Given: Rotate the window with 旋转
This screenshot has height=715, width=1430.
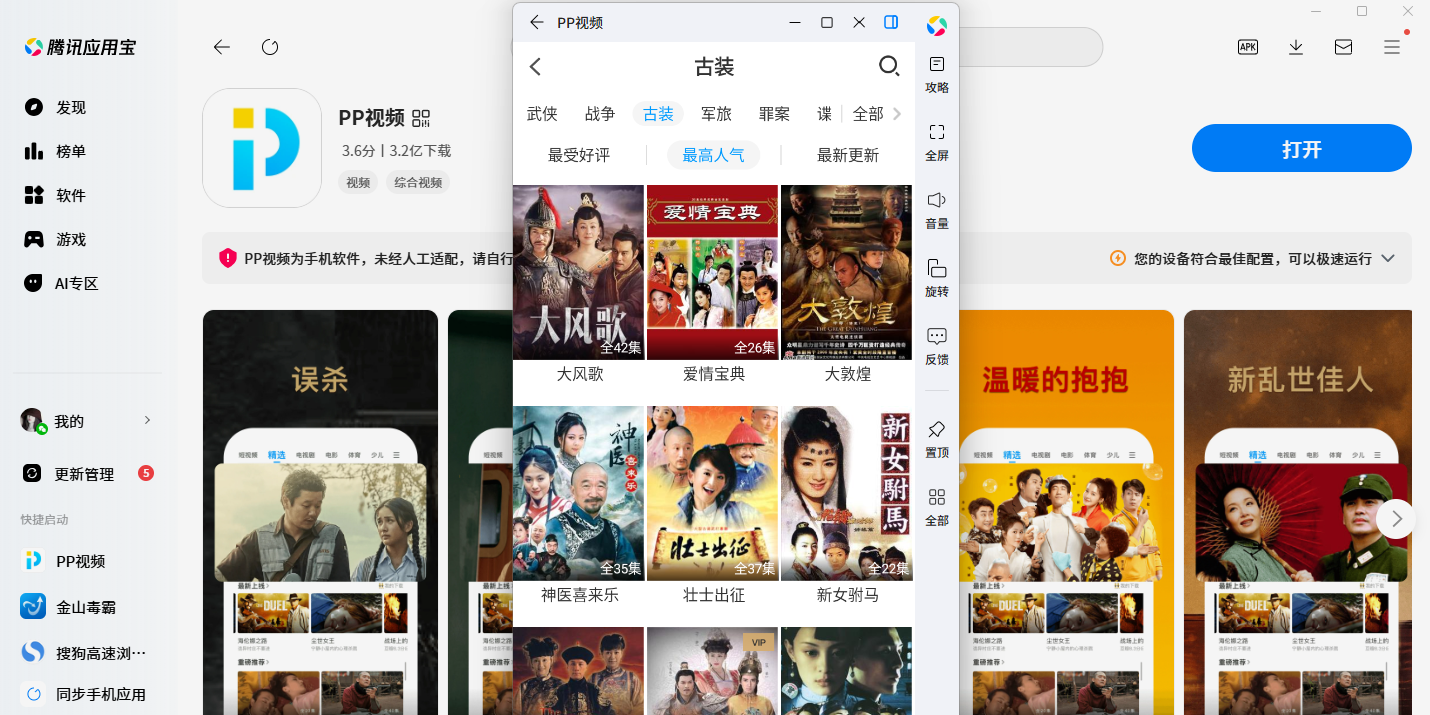Looking at the screenshot, I should (937, 279).
